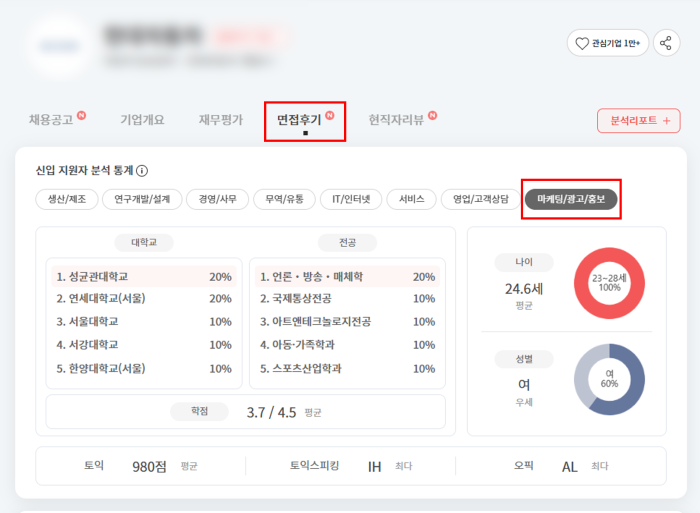Select the 서비스 filter chip
This screenshot has height=513, width=700.
pyautogui.click(x=411, y=199)
